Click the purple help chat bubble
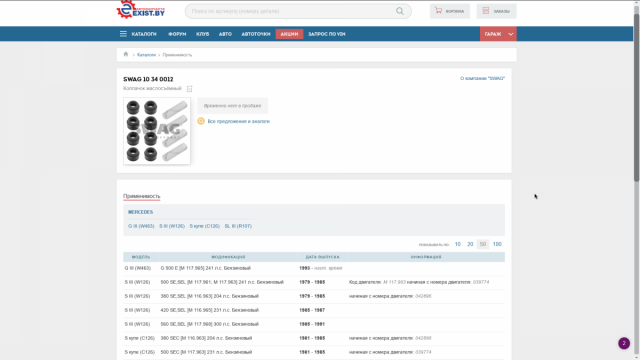 click(624, 343)
